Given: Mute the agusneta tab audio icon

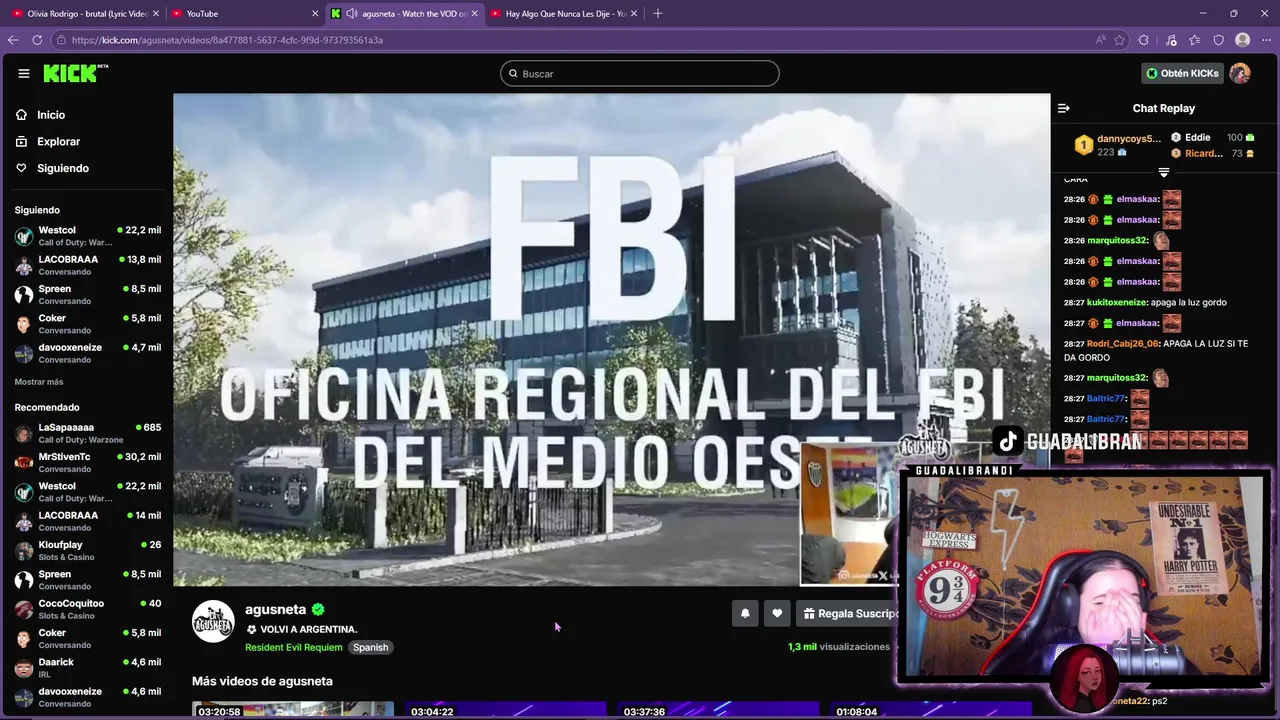Looking at the screenshot, I should pos(352,13).
